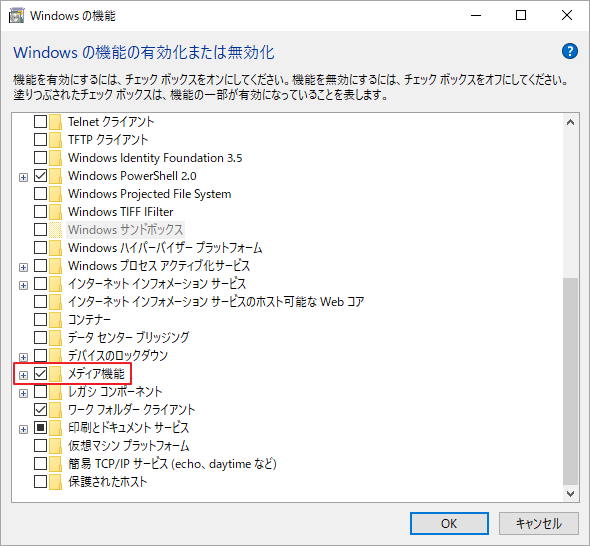Click folder icon next to コンテナー
Viewport: 590px width, 546px height.
click(x=56, y=319)
